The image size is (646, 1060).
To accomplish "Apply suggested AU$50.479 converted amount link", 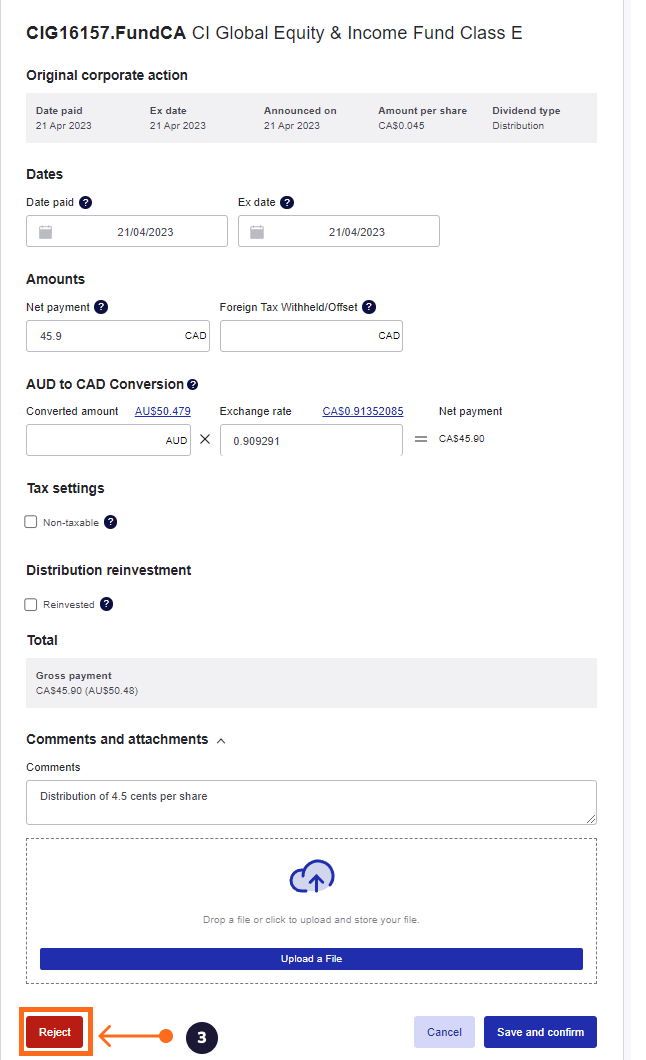I will (x=163, y=411).
